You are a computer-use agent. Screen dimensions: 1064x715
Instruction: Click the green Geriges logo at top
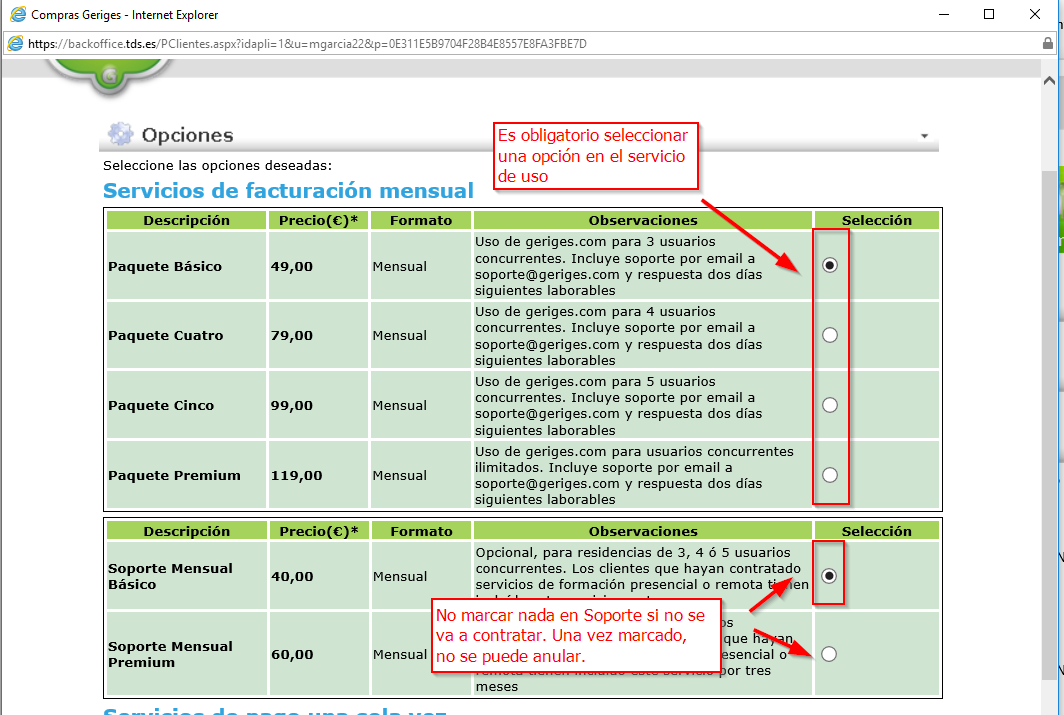(x=109, y=74)
